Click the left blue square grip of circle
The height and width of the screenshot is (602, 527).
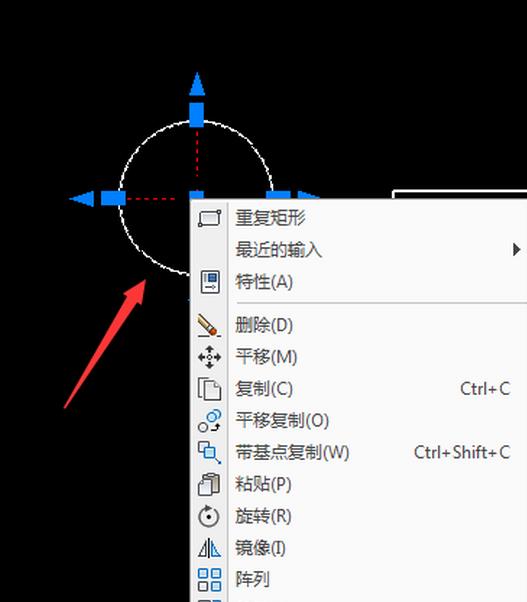point(113,198)
